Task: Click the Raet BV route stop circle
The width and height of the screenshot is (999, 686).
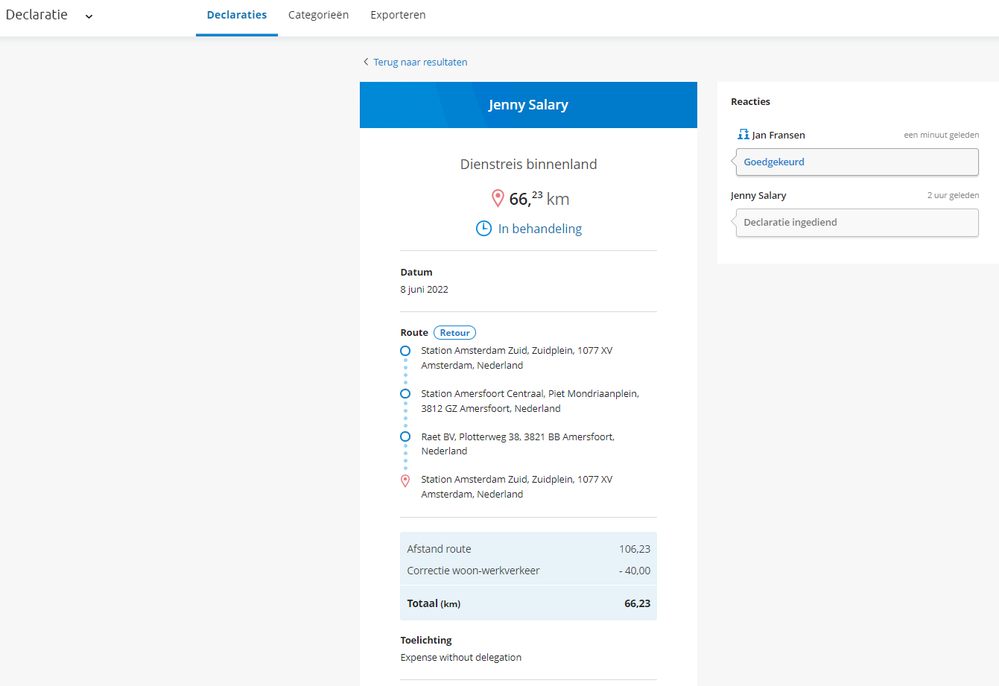Action: click(405, 437)
